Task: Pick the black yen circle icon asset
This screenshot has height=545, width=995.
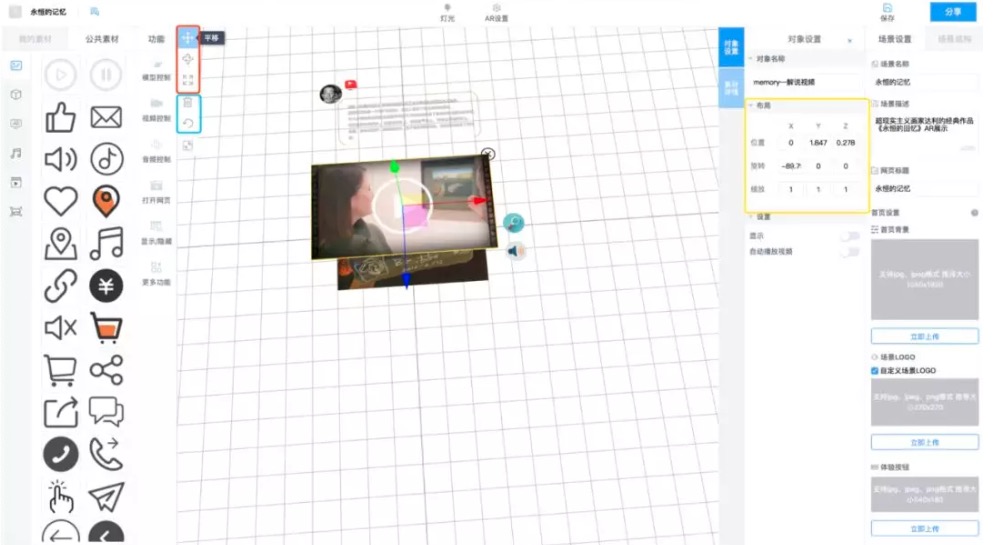Action: (x=106, y=286)
